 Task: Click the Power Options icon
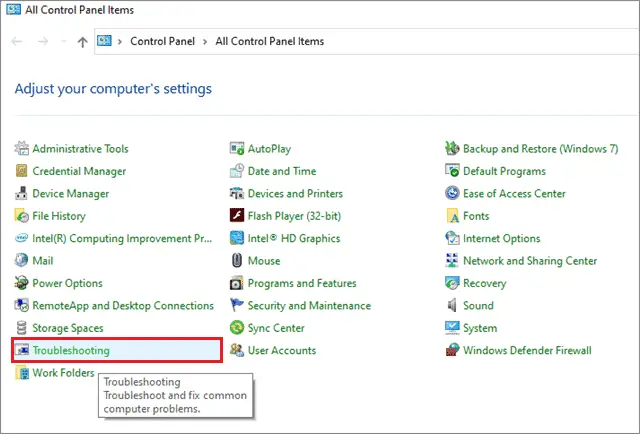22,283
